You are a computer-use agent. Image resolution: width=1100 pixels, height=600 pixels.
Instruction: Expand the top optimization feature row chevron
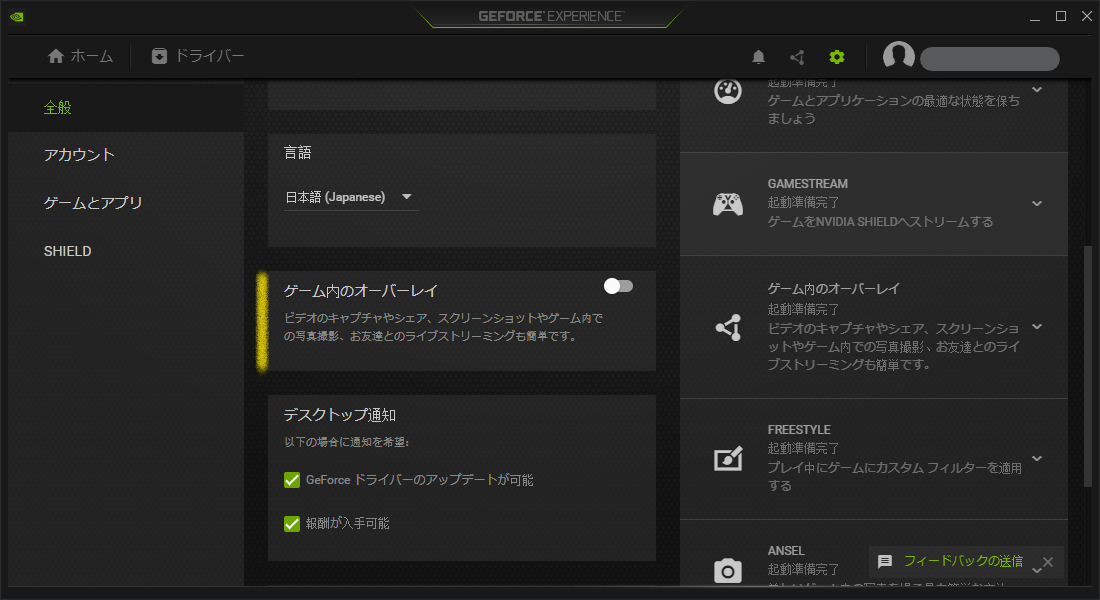[1037, 90]
